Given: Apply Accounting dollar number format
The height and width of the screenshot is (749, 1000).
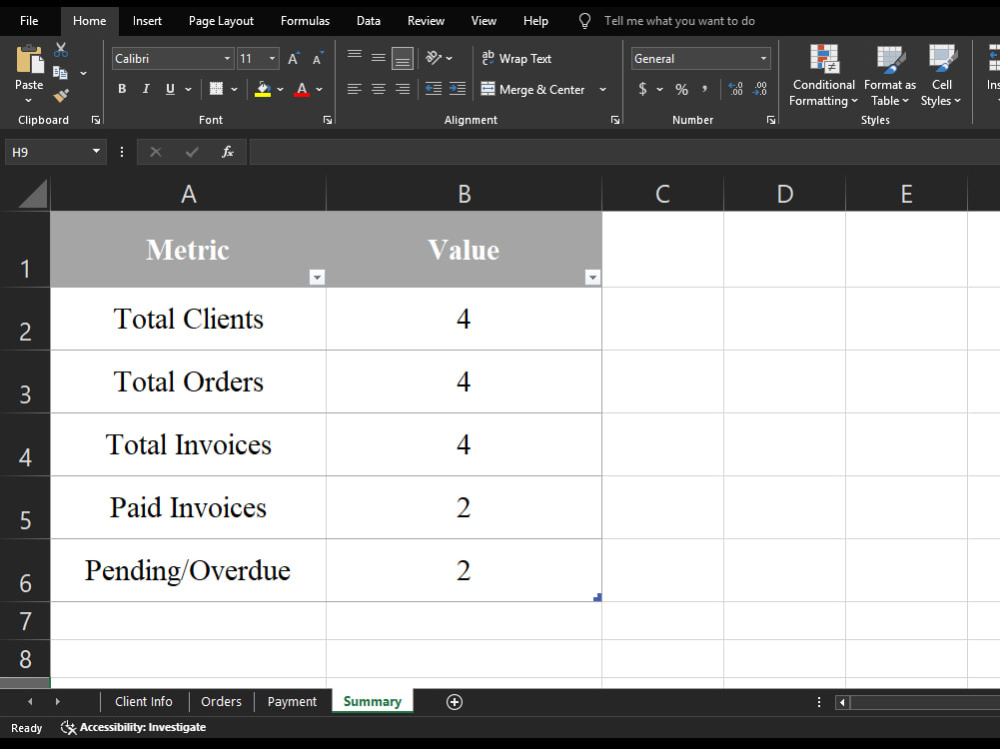Looking at the screenshot, I should coord(643,89).
